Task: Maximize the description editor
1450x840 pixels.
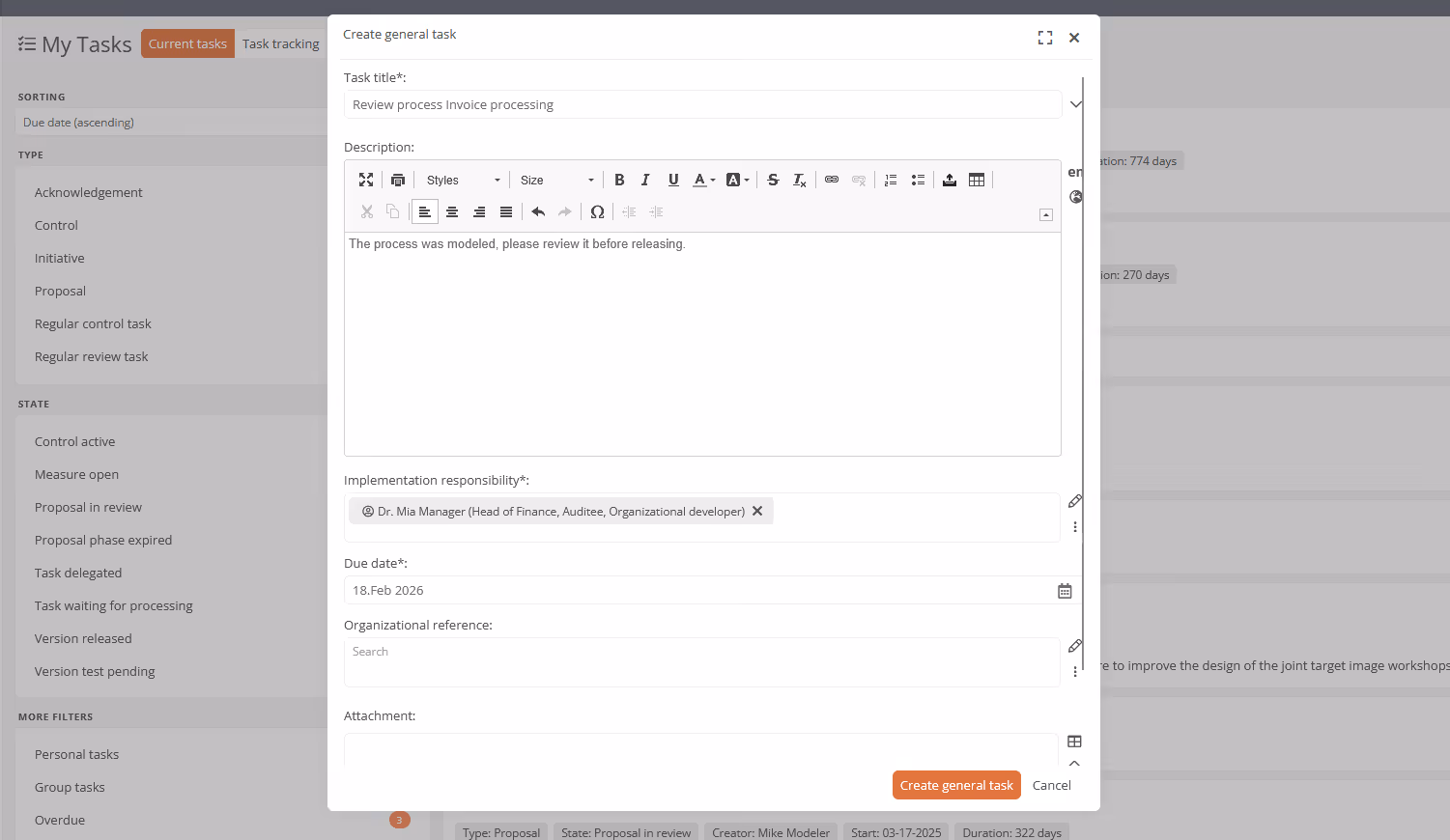Action: coord(366,180)
